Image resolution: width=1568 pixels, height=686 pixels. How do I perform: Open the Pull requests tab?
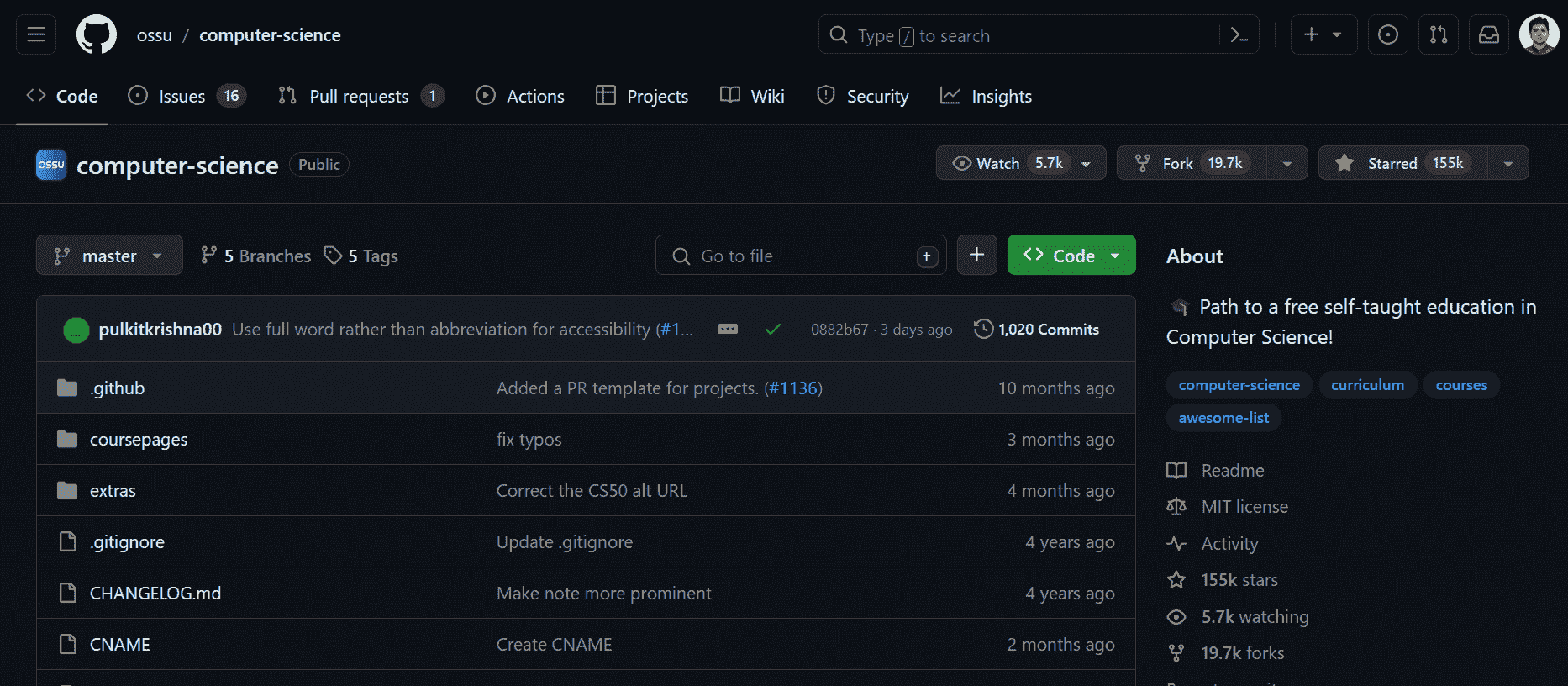coord(361,96)
